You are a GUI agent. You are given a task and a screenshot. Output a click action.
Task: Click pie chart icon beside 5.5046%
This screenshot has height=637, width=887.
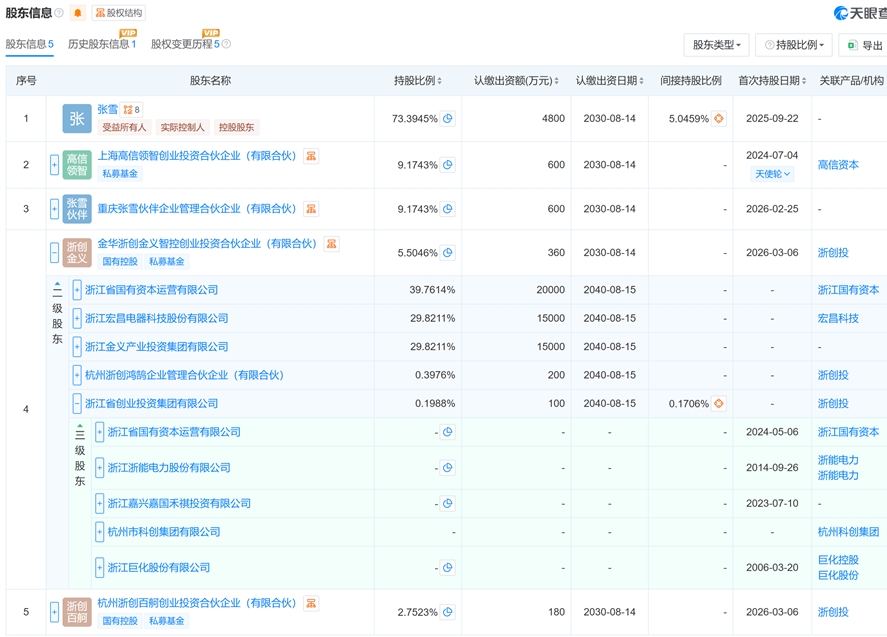click(x=448, y=253)
